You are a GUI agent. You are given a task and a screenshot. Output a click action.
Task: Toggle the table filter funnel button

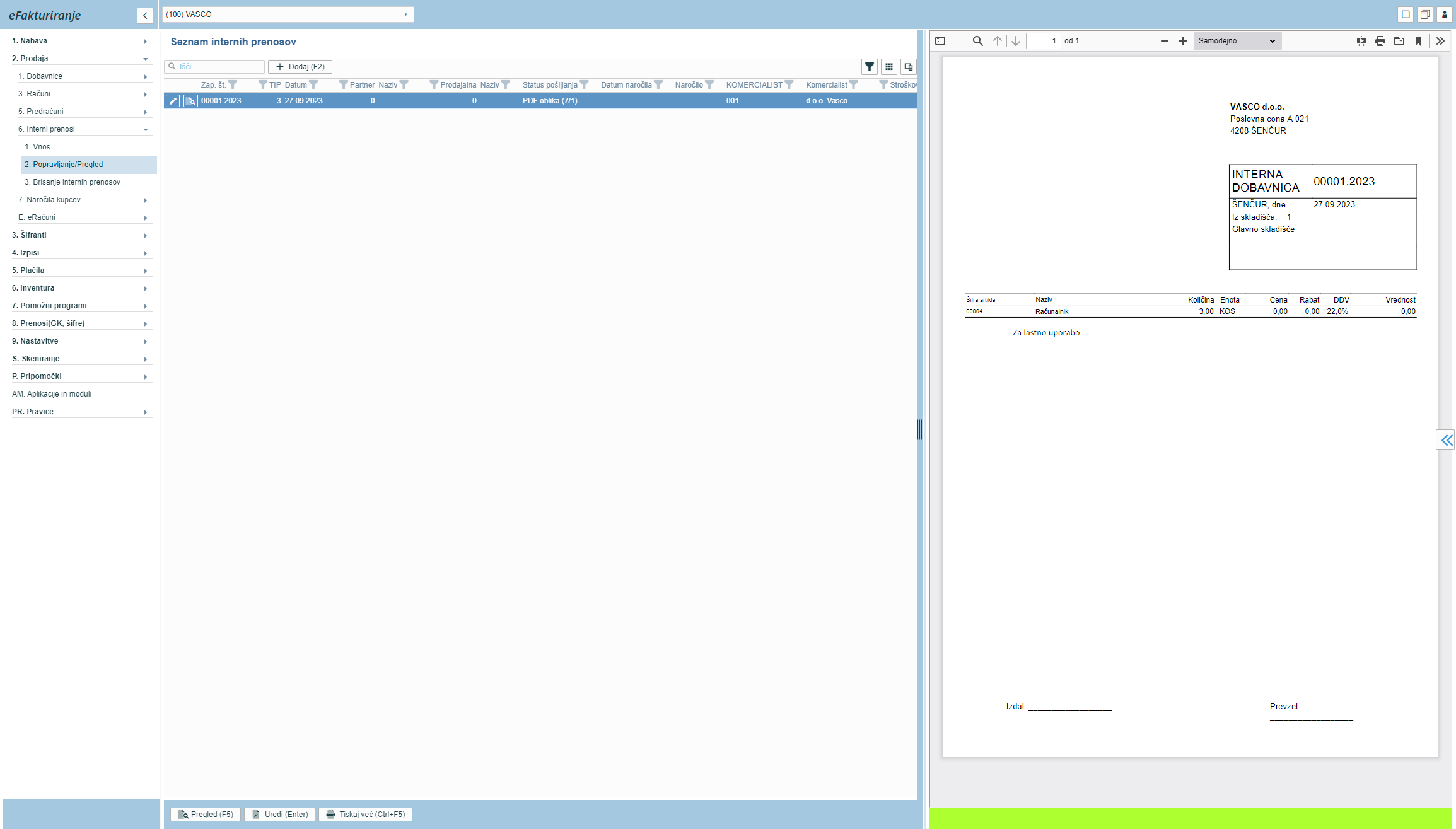(x=870, y=67)
